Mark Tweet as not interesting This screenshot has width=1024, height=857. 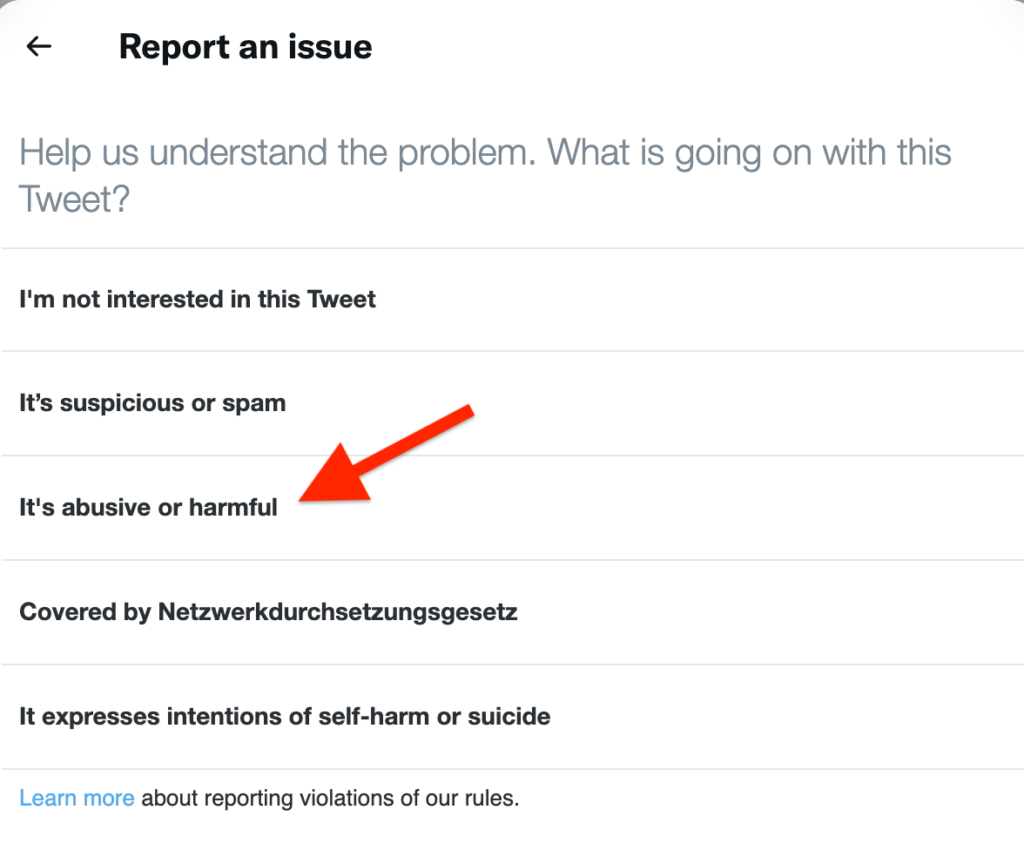point(197,299)
